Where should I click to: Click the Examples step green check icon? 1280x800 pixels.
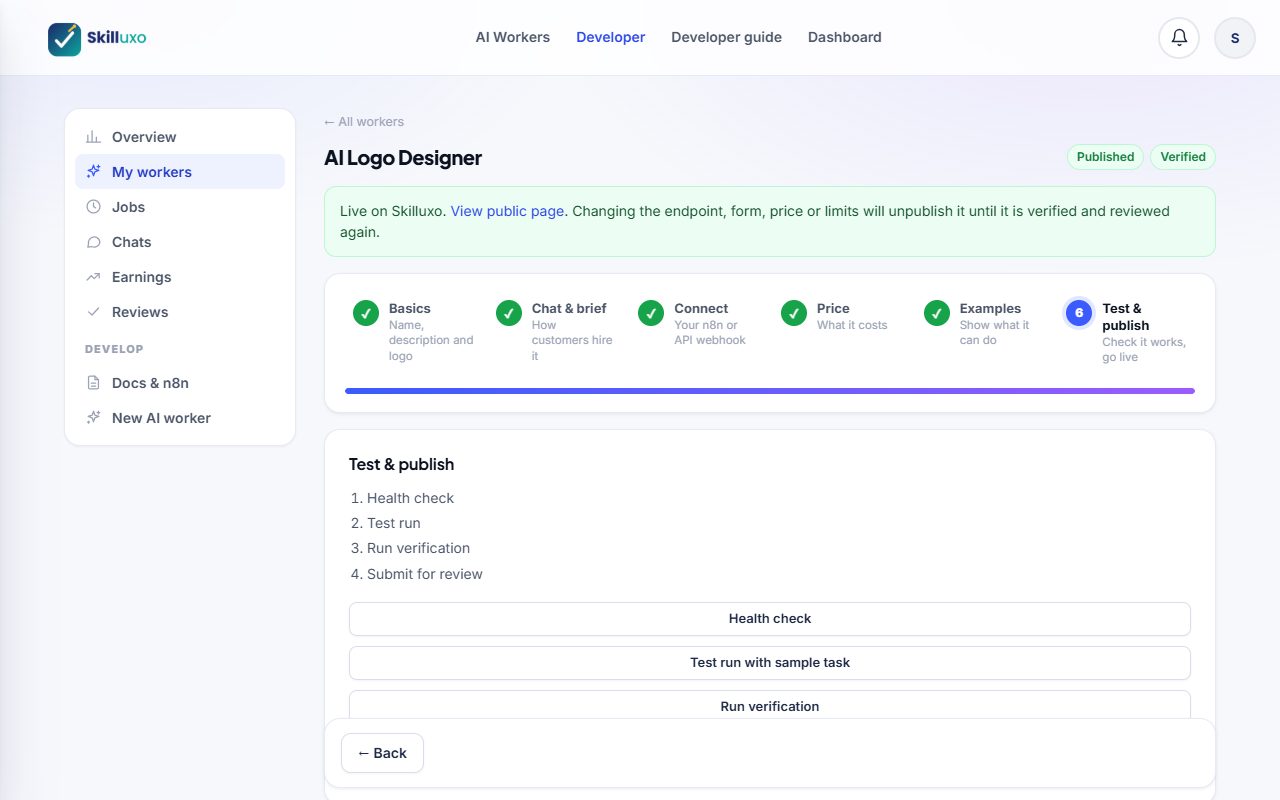[937, 313]
